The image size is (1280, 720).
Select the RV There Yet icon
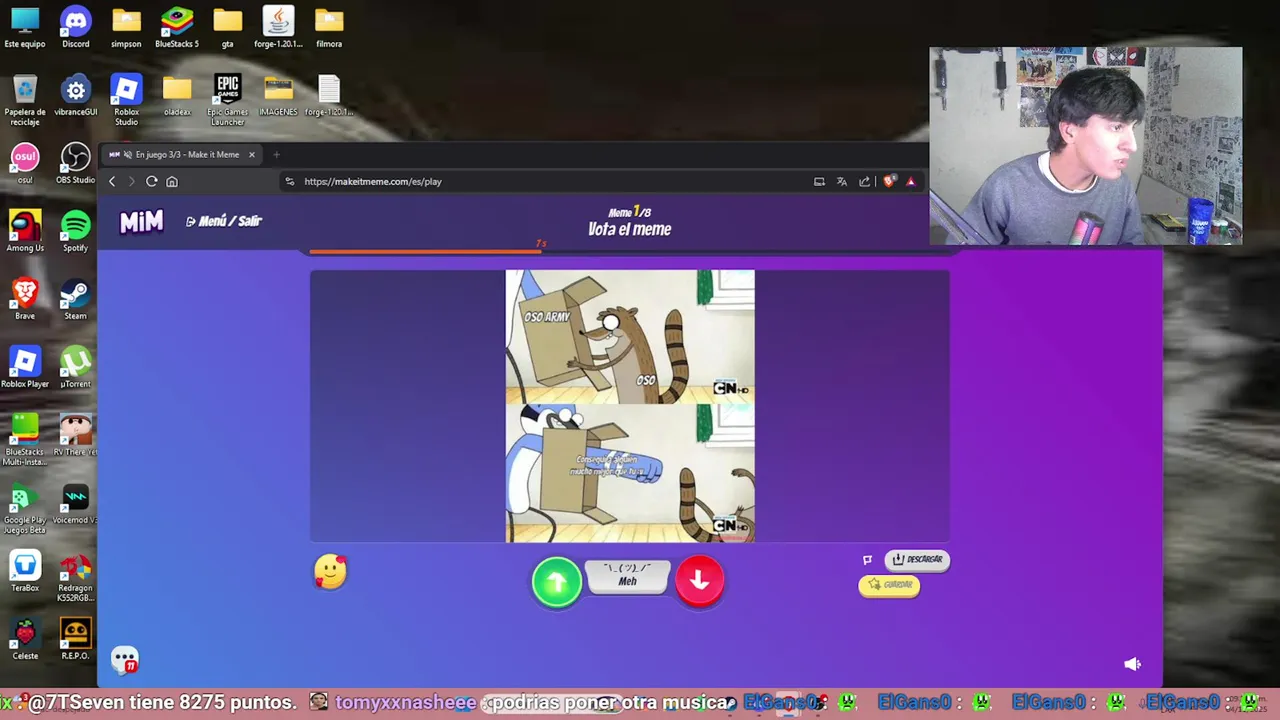point(76,435)
